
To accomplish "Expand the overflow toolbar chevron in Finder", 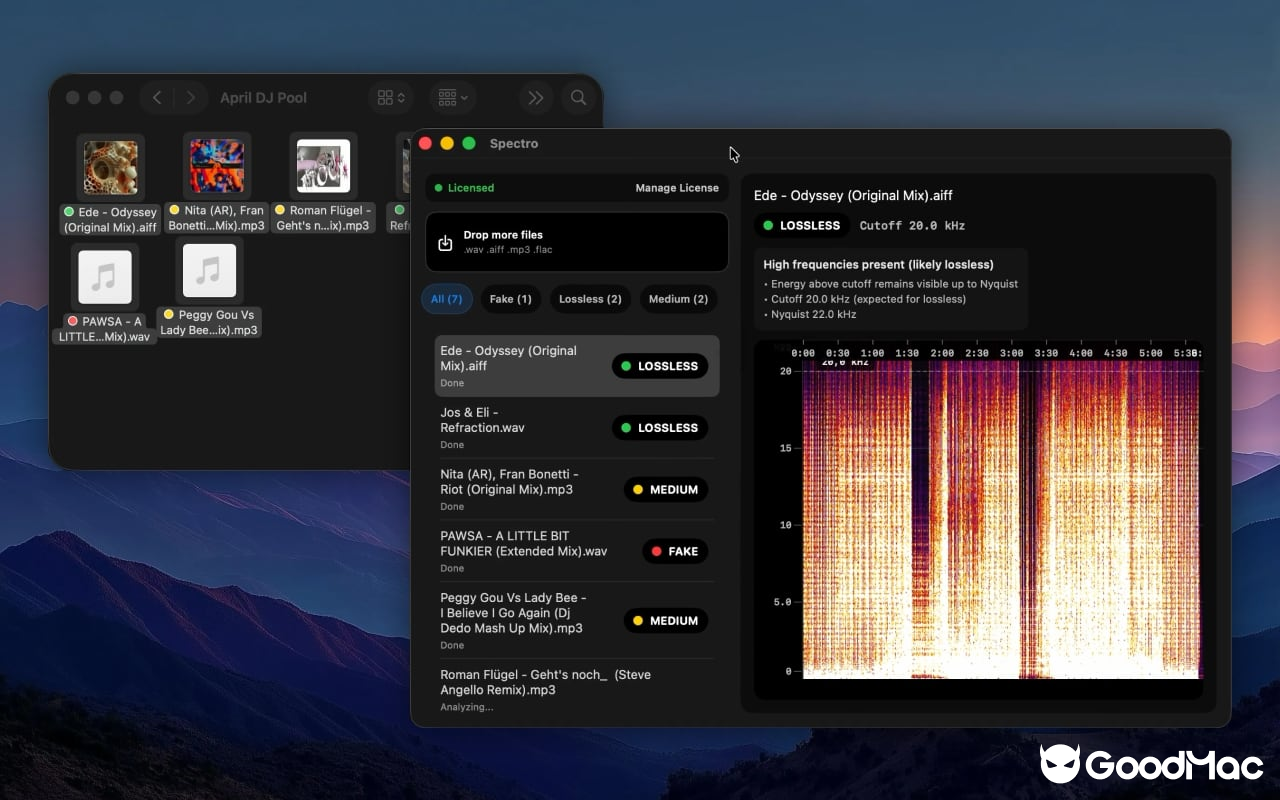I will coord(535,97).
